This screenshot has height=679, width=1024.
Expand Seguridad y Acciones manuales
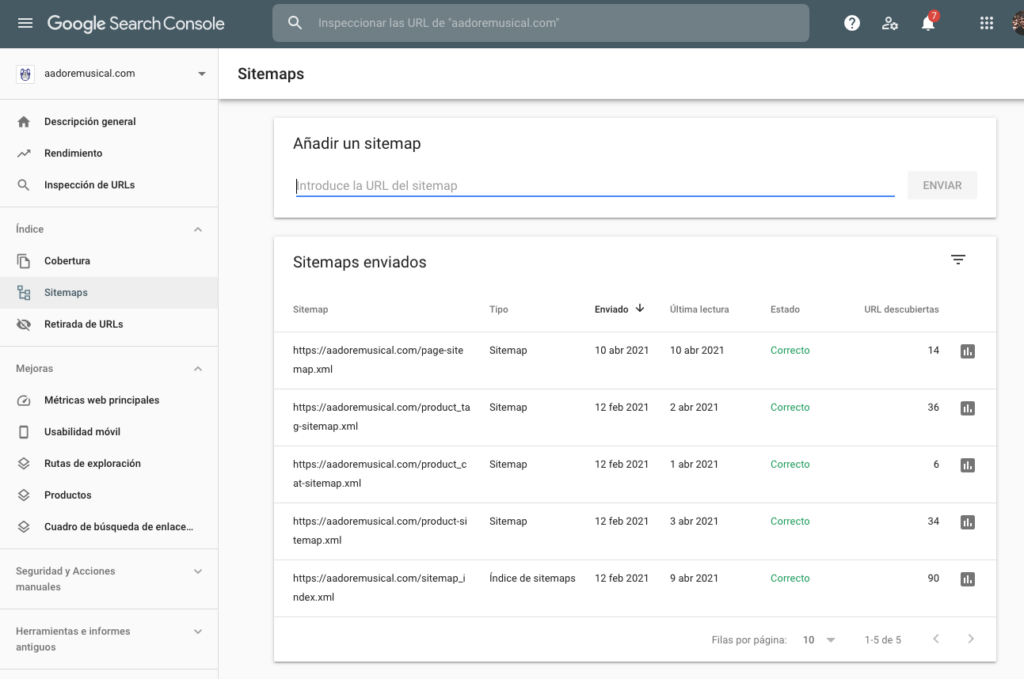click(x=198, y=571)
